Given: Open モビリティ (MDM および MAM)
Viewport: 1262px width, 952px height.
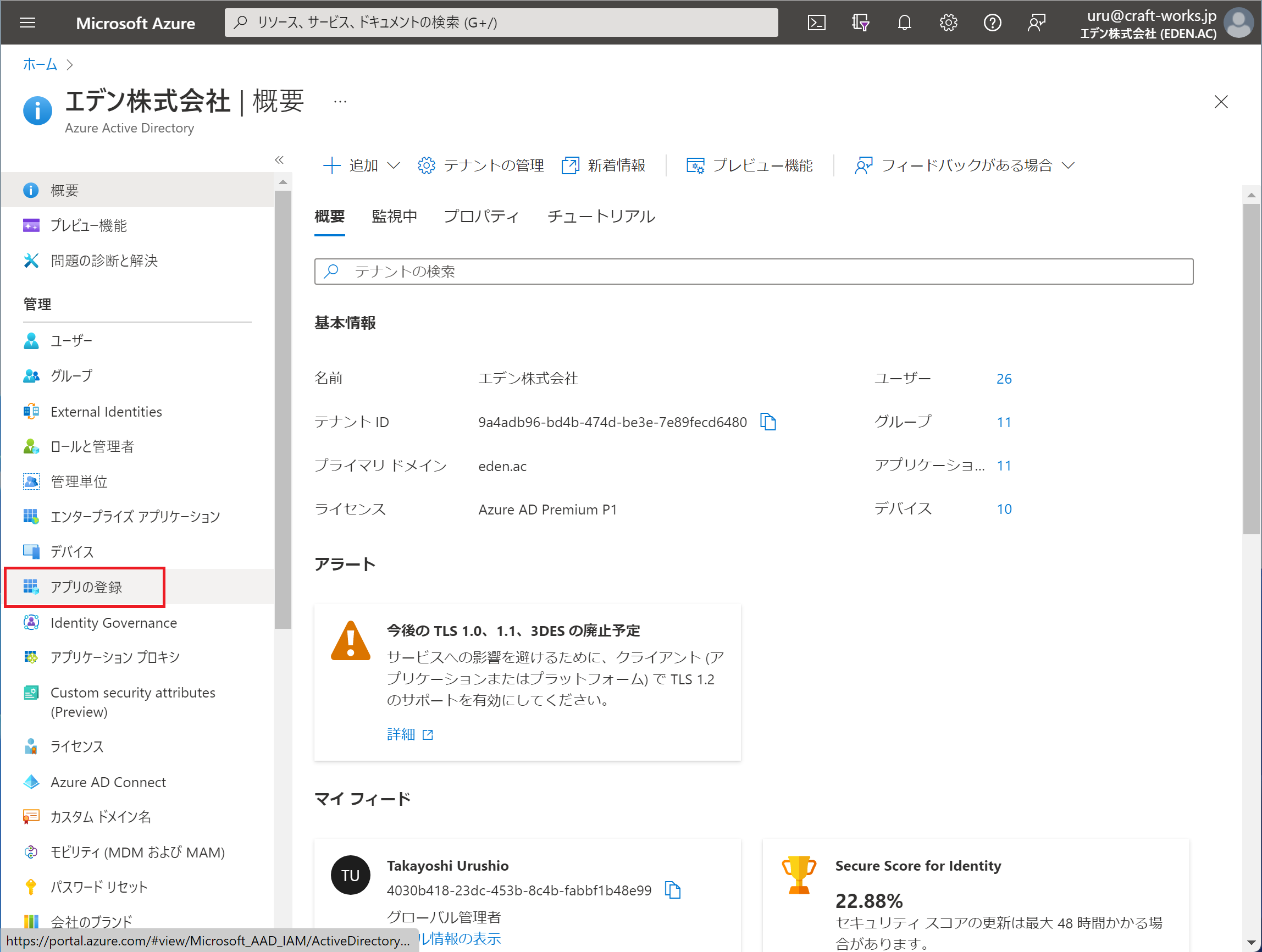Looking at the screenshot, I should [137, 852].
